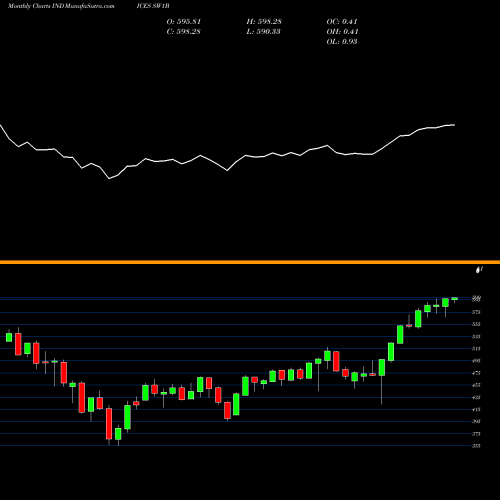Click the low value 'L: 590.33'

tap(263, 32)
